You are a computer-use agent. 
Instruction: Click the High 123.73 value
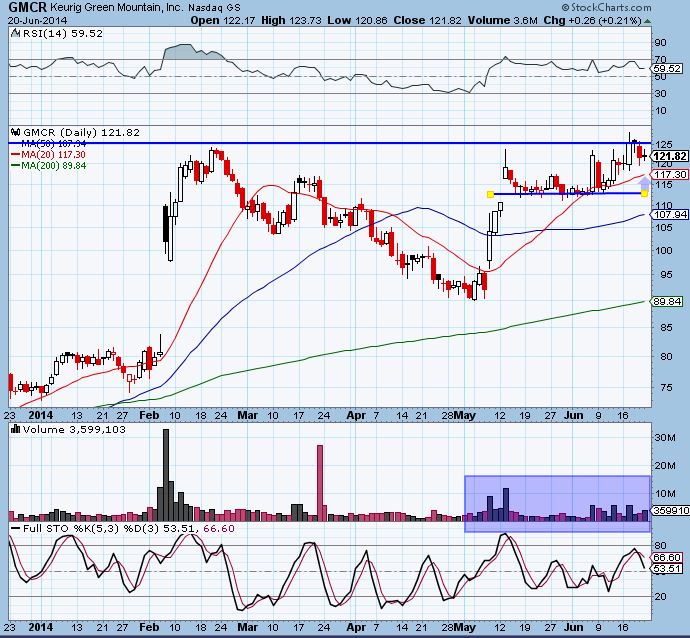(x=291, y=20)
